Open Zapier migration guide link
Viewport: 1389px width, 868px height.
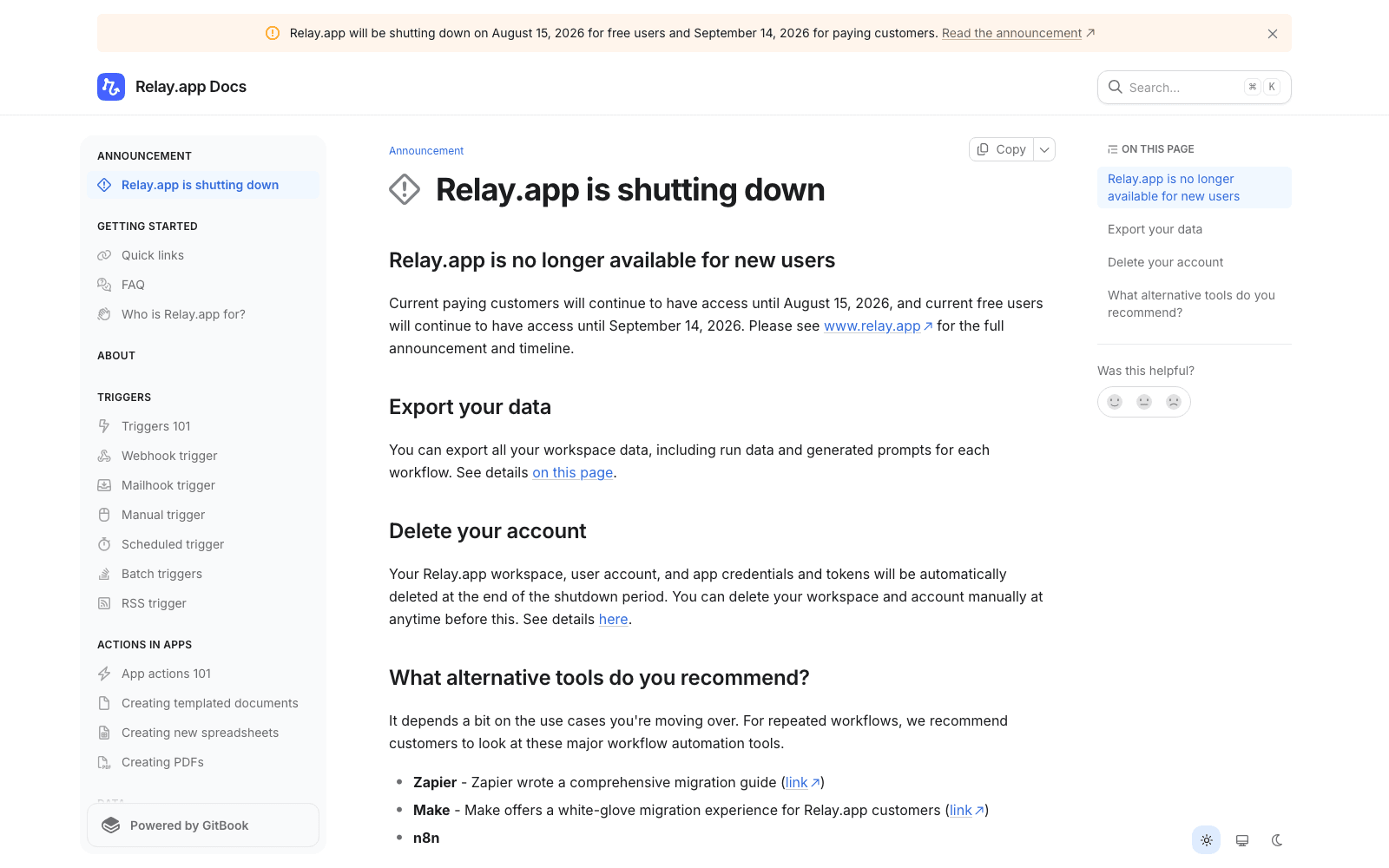(x=802, y=782)
